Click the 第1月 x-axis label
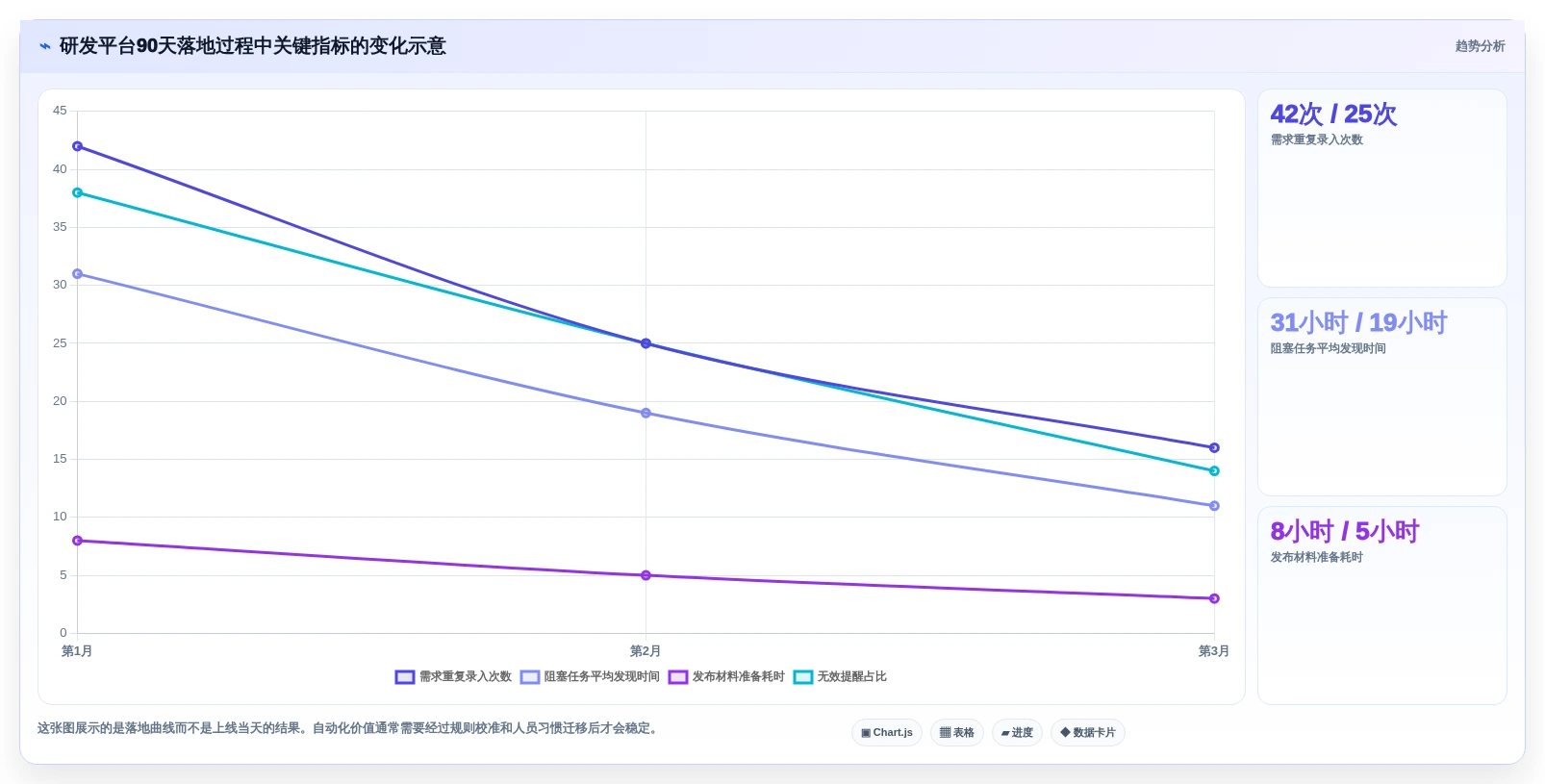The width and height of the screenshot is (1545, 784). 77,651
